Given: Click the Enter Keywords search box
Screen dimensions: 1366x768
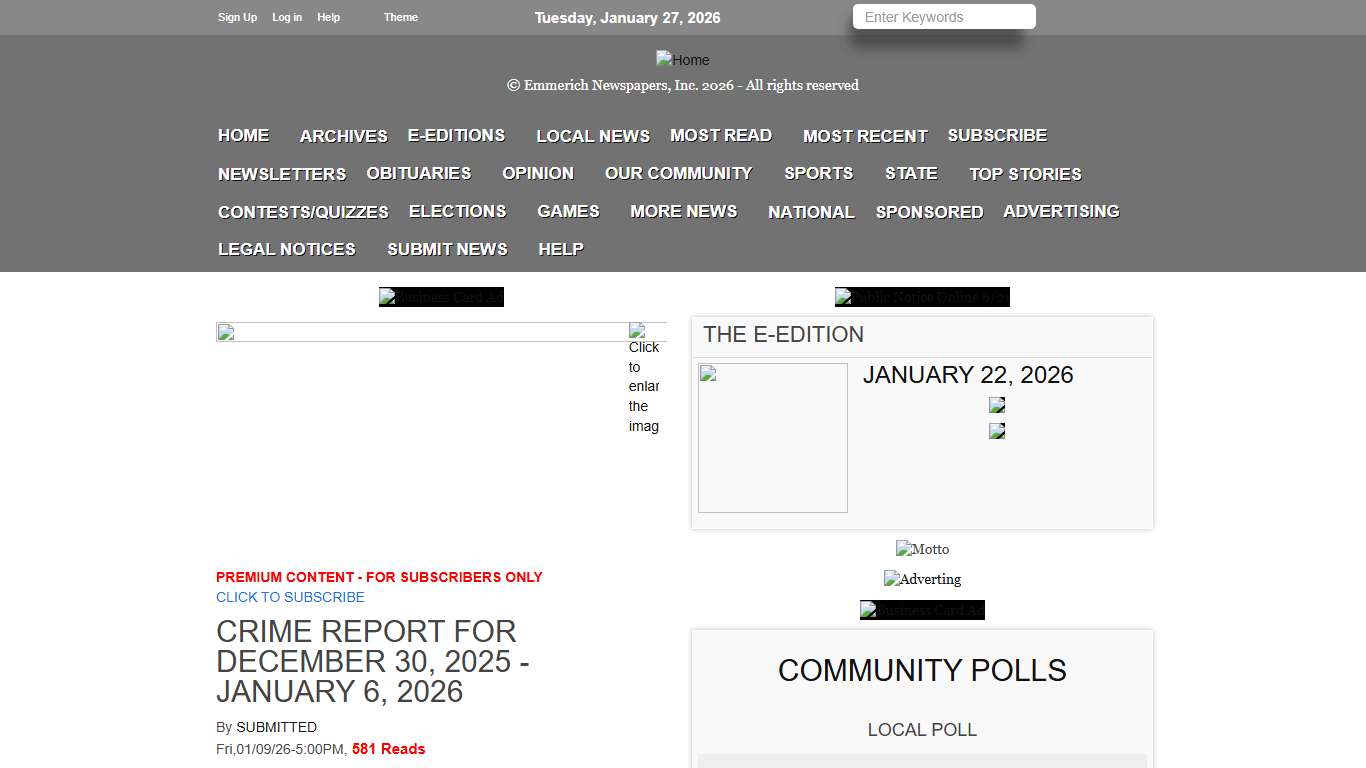Looking at the screenshot, I should tap(943, 16).
